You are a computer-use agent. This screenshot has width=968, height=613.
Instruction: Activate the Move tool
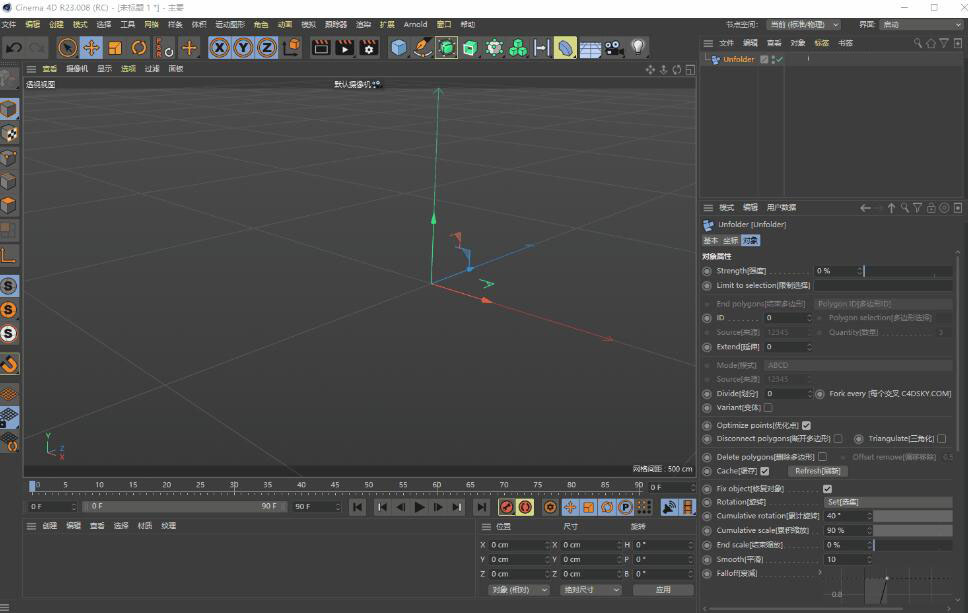coord(91,48)
